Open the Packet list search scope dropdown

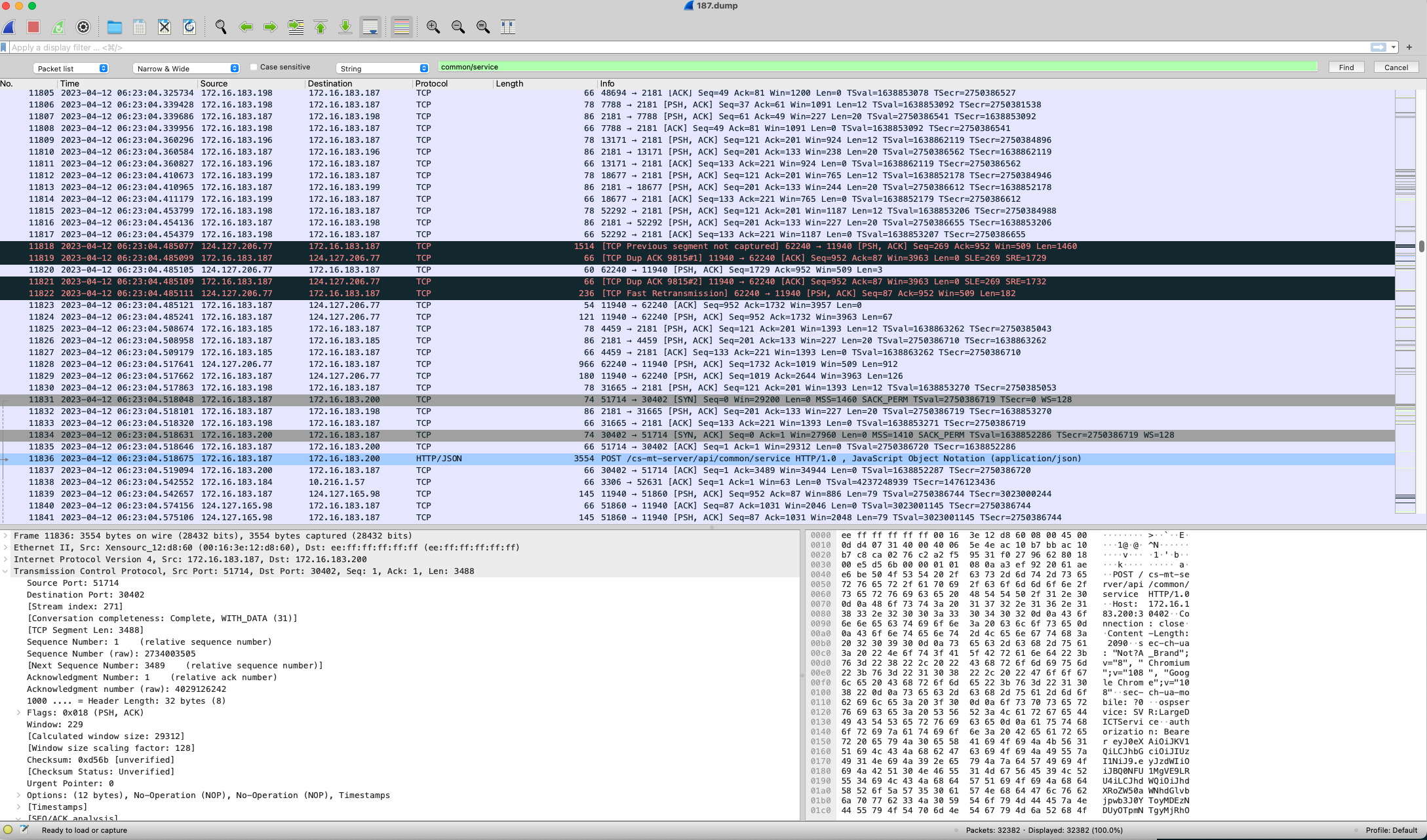coord(71,67)
